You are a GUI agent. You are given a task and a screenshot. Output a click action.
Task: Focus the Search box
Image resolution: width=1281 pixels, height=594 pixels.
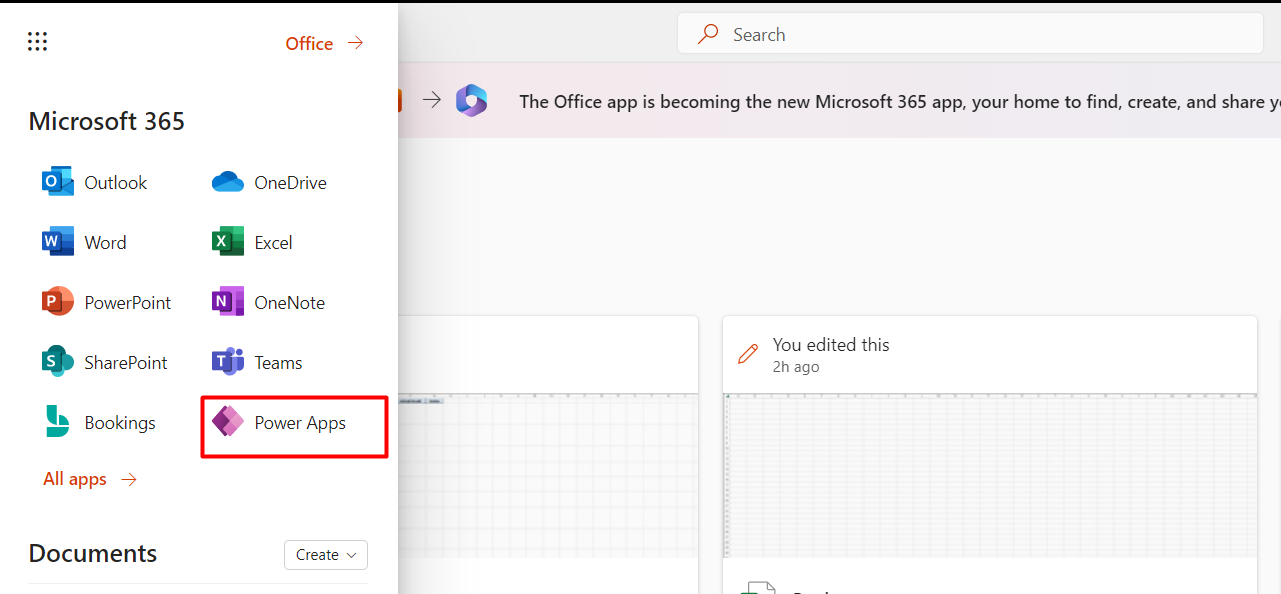[x=970, y=34]
